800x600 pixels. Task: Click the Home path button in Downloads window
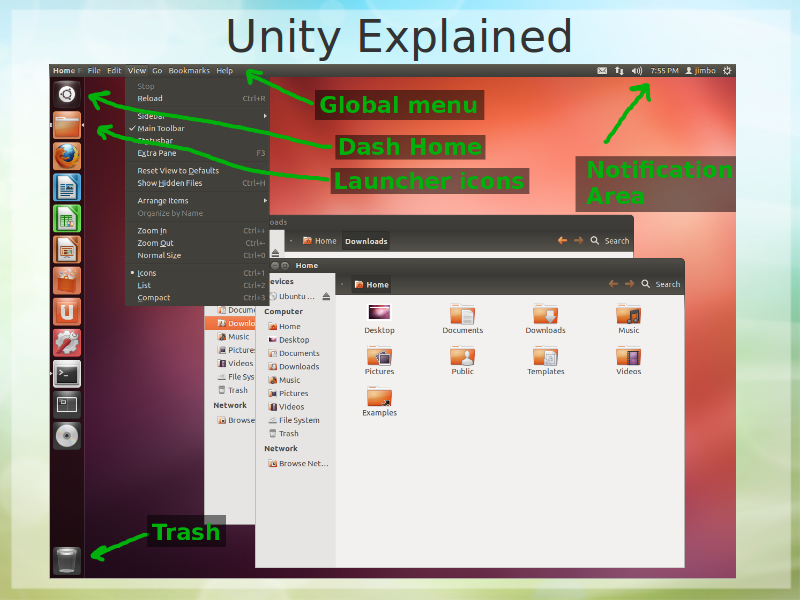click(x=319, y=241)
